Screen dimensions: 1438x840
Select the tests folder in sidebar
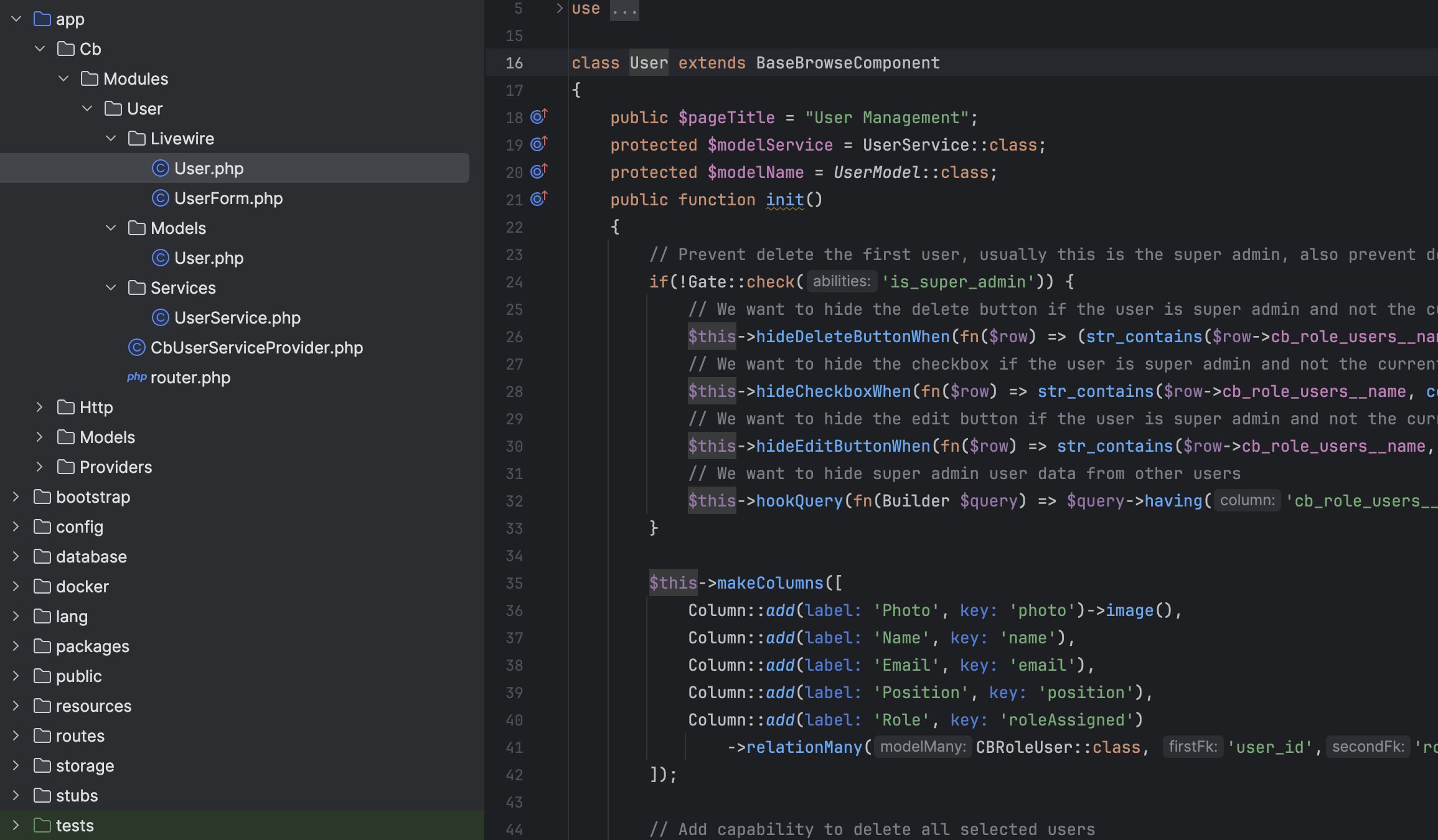[75, 824]
